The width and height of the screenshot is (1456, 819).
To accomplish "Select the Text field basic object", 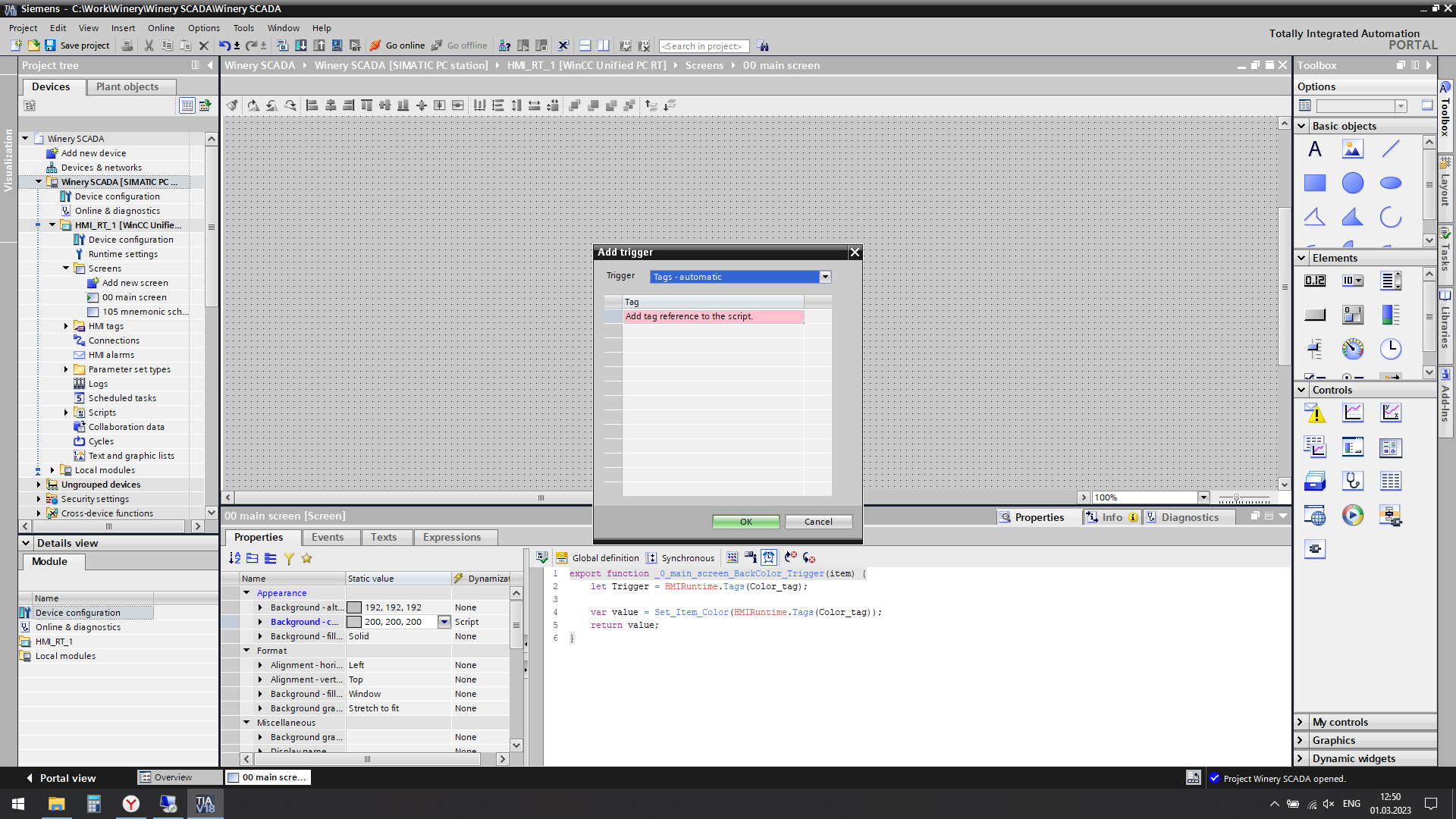I will click(x=1314, y=149).
